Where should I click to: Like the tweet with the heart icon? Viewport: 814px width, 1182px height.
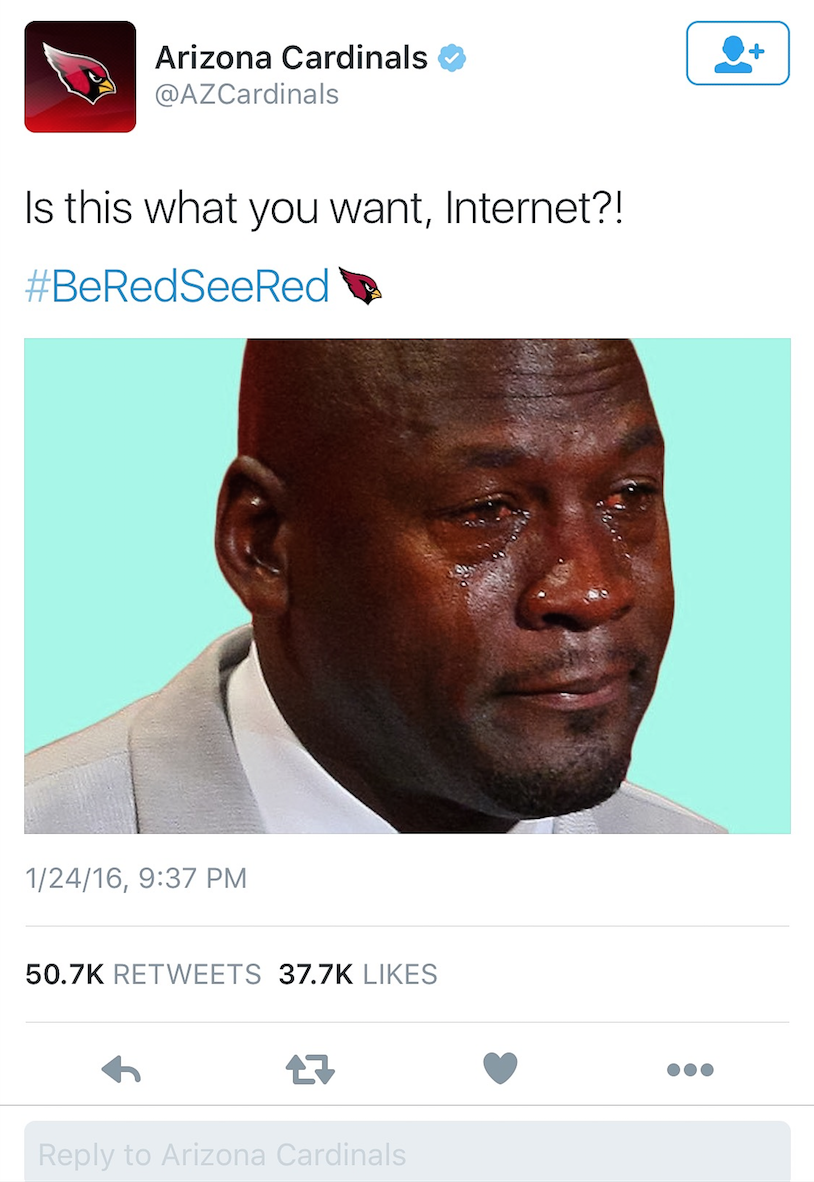pyautogui.click(x=500, y=1068)
